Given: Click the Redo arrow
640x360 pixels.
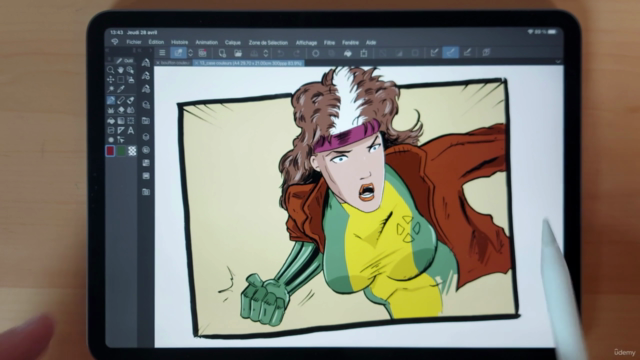Looking at the screenshot, I should point(297,53).
